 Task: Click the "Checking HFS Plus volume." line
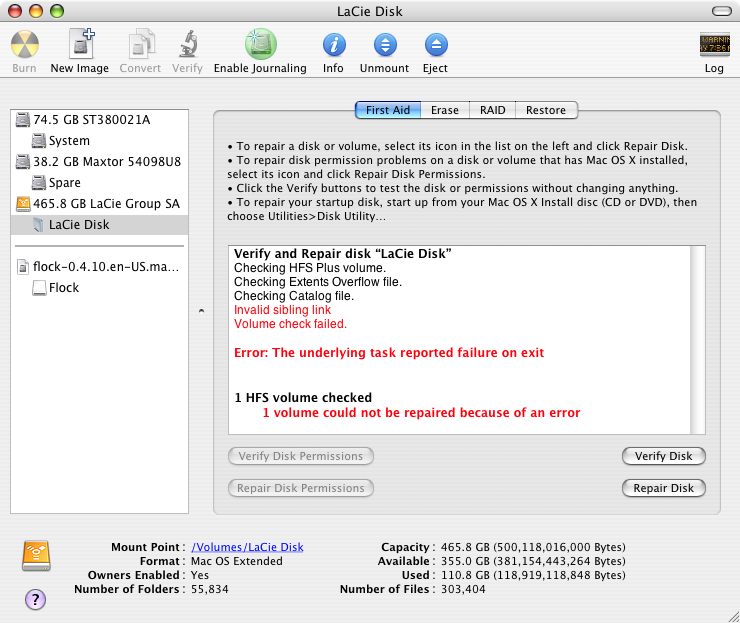310,268
